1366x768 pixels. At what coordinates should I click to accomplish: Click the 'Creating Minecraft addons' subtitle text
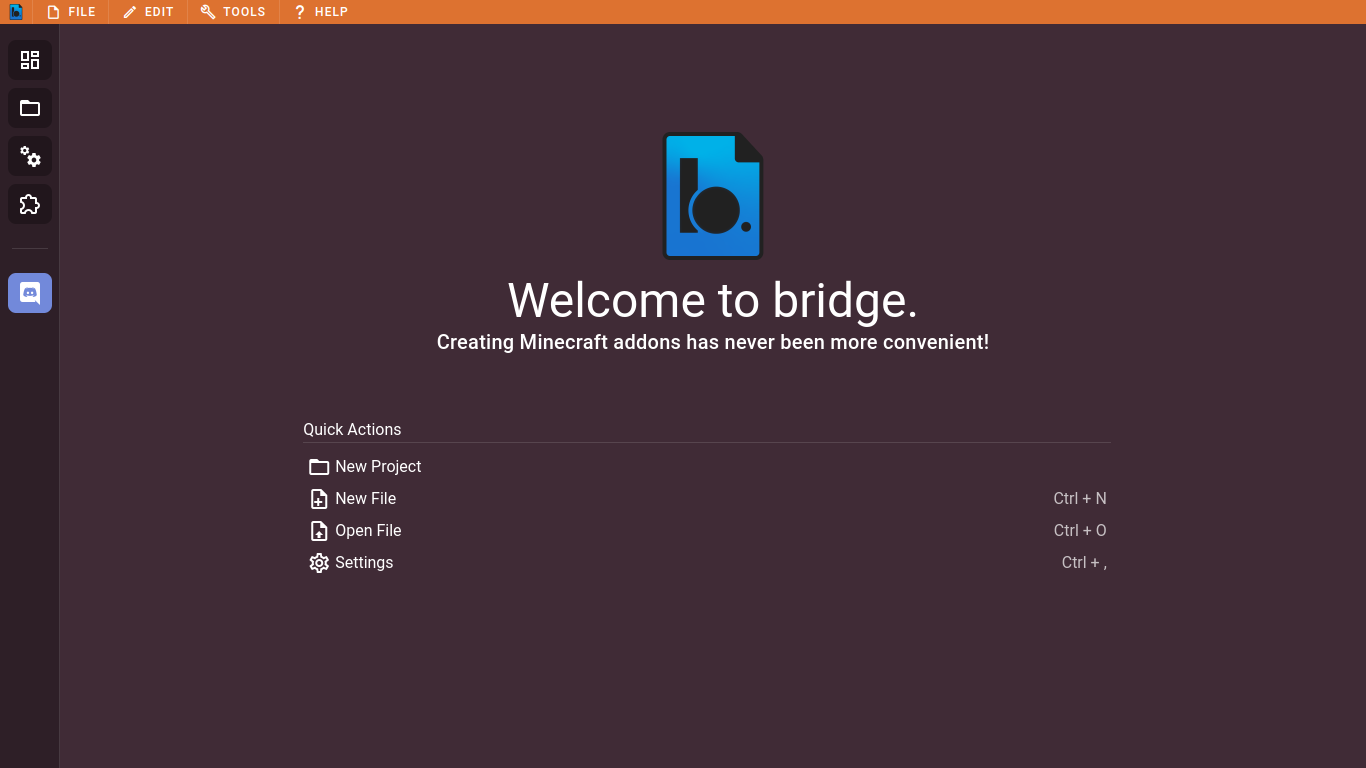click(713, 342)
